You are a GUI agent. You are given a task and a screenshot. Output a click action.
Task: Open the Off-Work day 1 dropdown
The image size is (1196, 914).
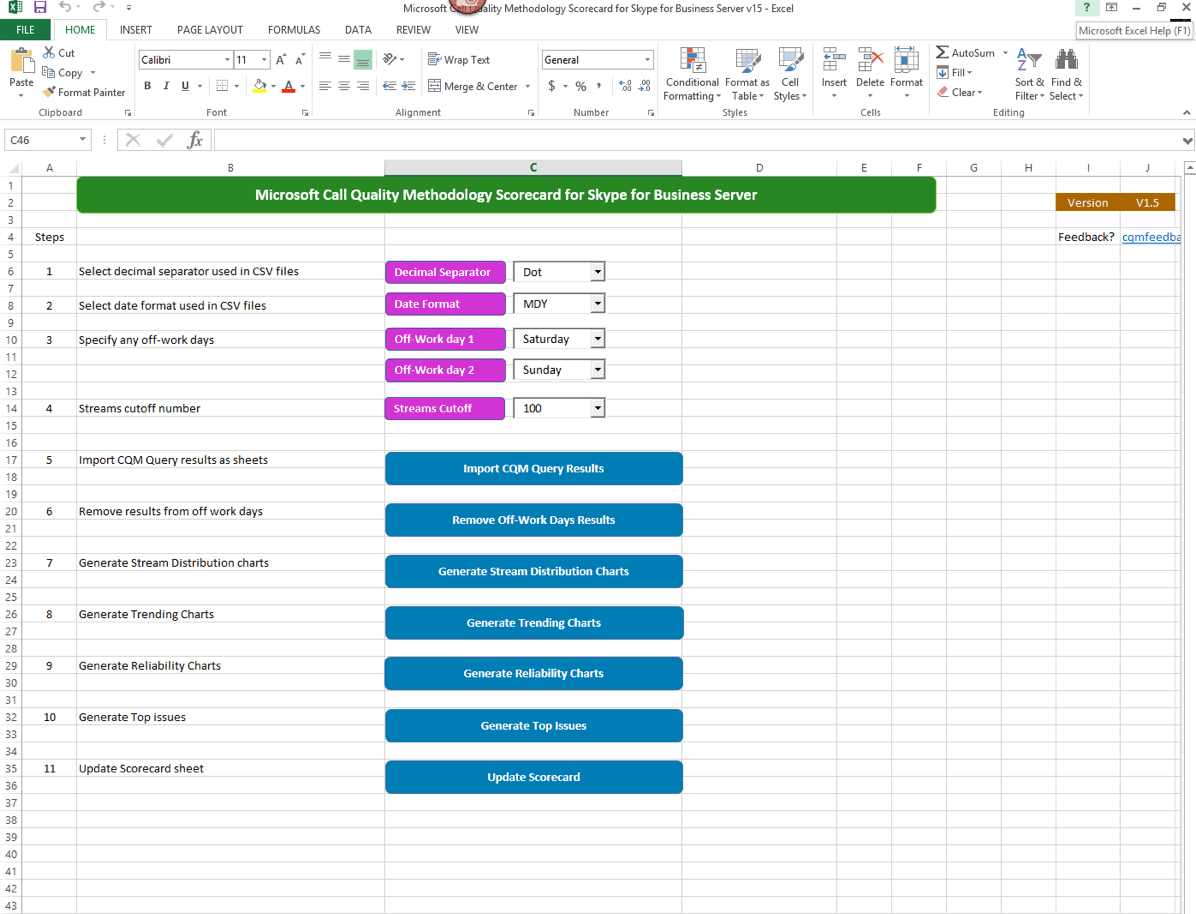tap(597, 338)
